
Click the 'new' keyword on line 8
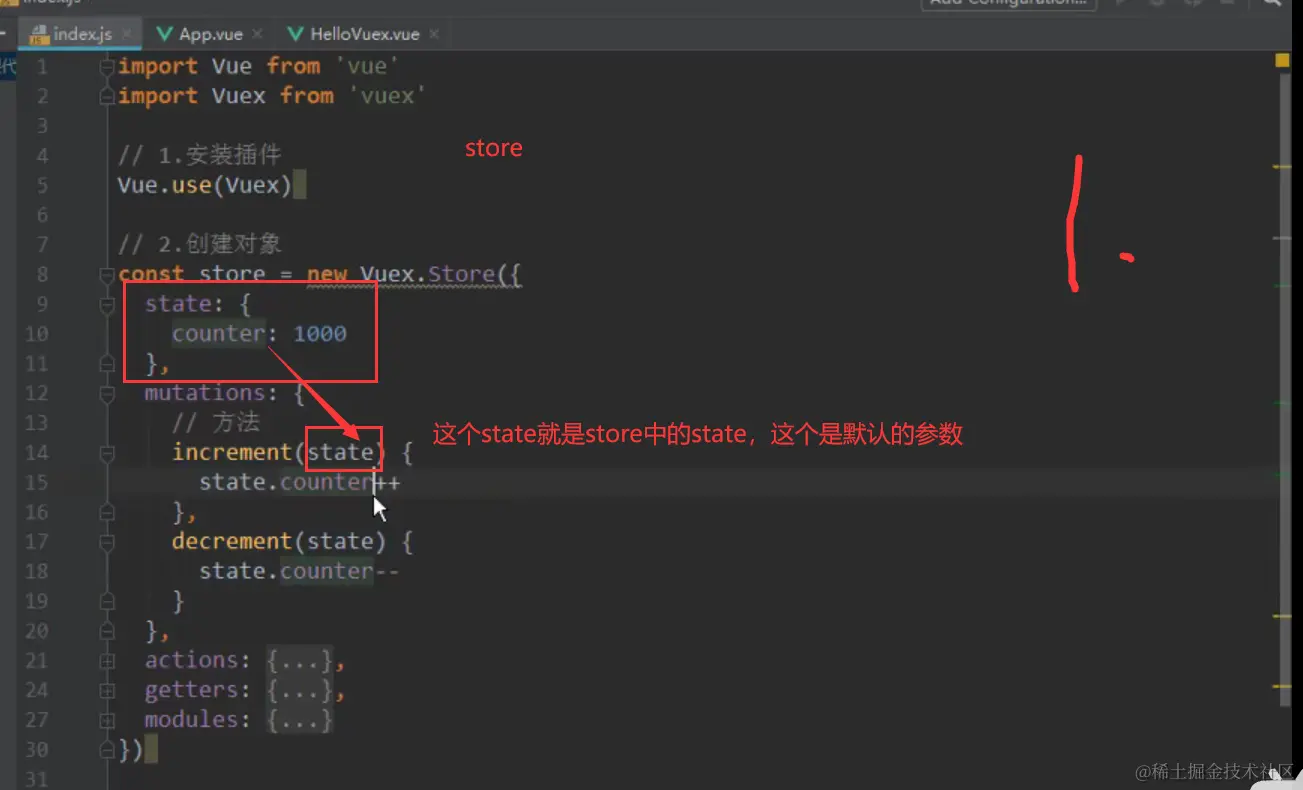326,275
